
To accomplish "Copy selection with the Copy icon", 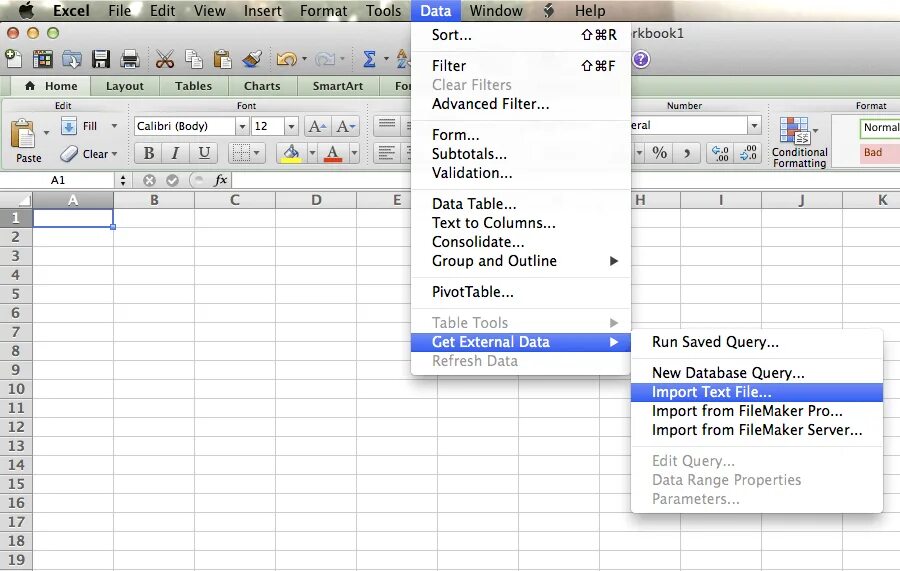I will point(193,59).
